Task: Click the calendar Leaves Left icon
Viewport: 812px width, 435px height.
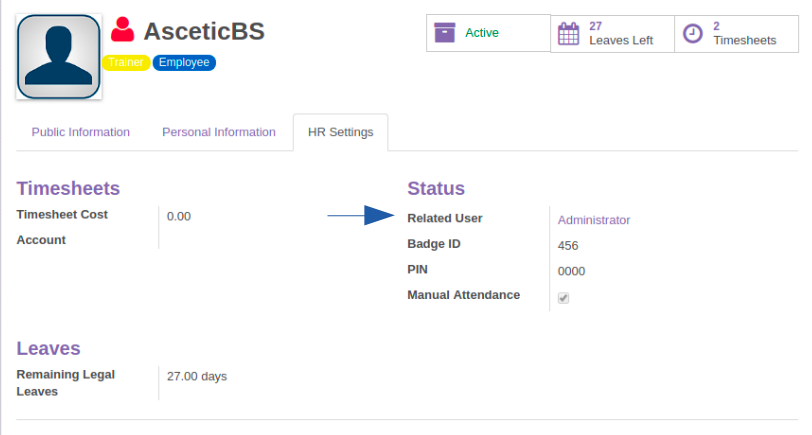Action: click(x=568, y=34)
